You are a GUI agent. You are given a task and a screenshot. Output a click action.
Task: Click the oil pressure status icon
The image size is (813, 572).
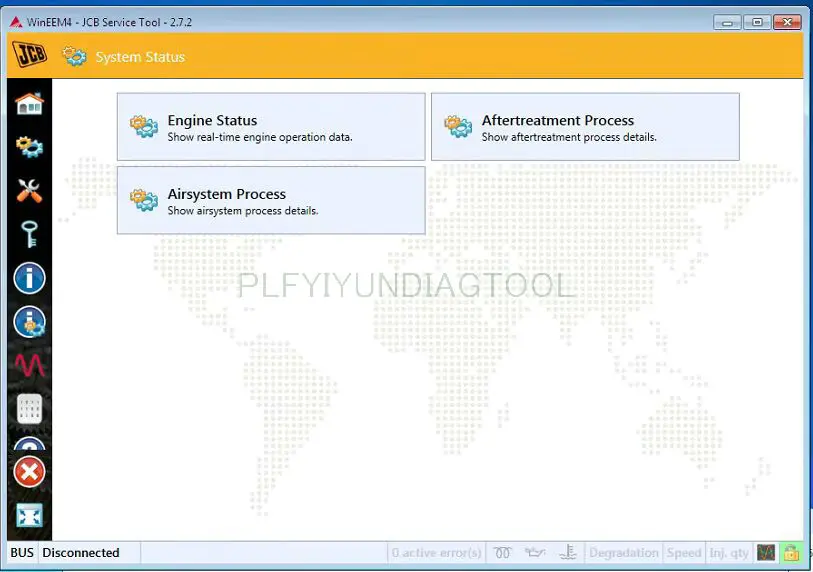click(535, 553)
